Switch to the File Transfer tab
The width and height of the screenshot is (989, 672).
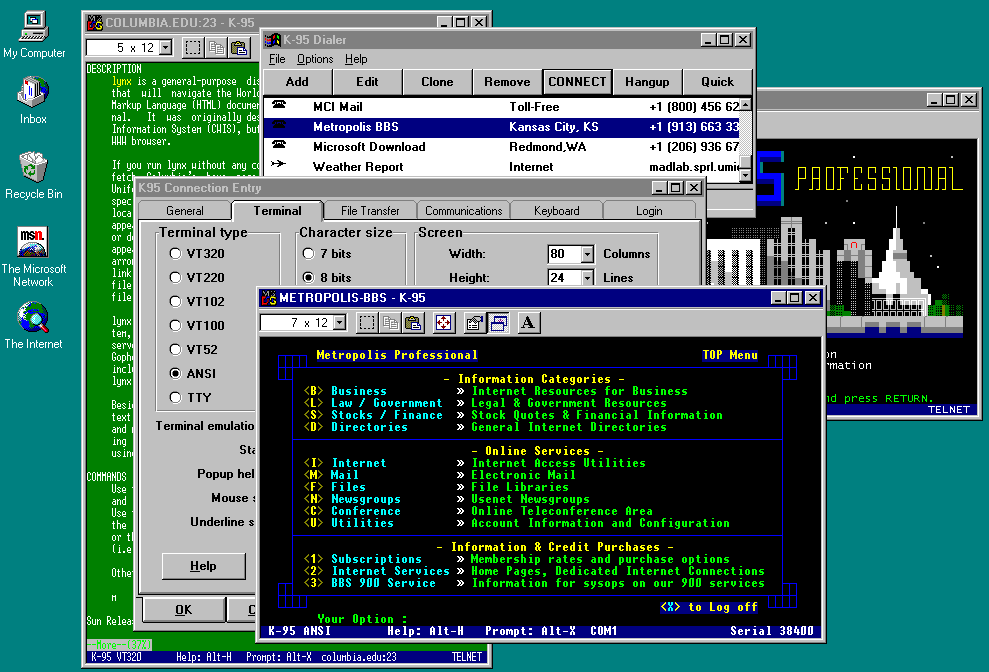[x=369, y=211]
